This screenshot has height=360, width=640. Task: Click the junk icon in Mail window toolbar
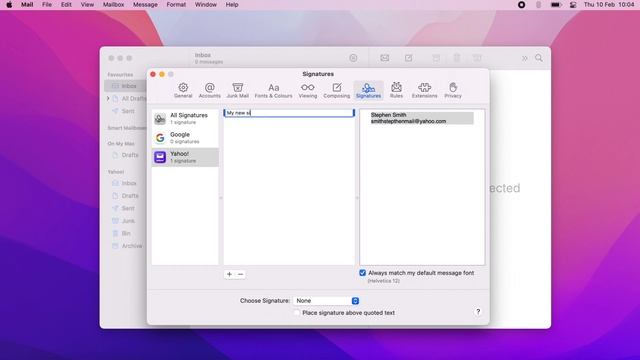click(x=477, y=58)
